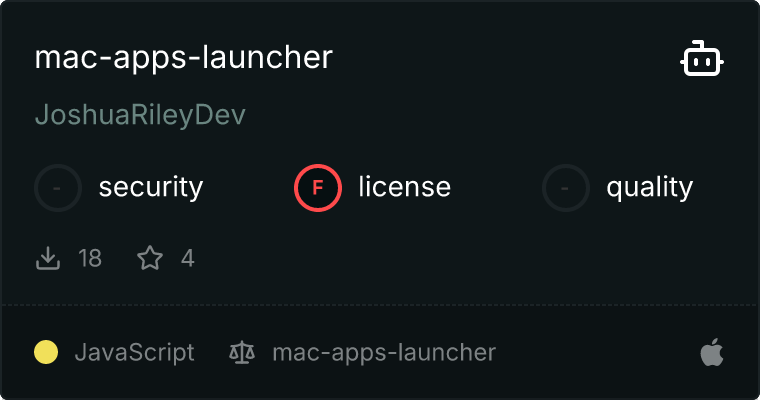The width and height of the screenshot is (760, 400).
Task: Click the quality grade dash circle
Action: pos(566,187)
